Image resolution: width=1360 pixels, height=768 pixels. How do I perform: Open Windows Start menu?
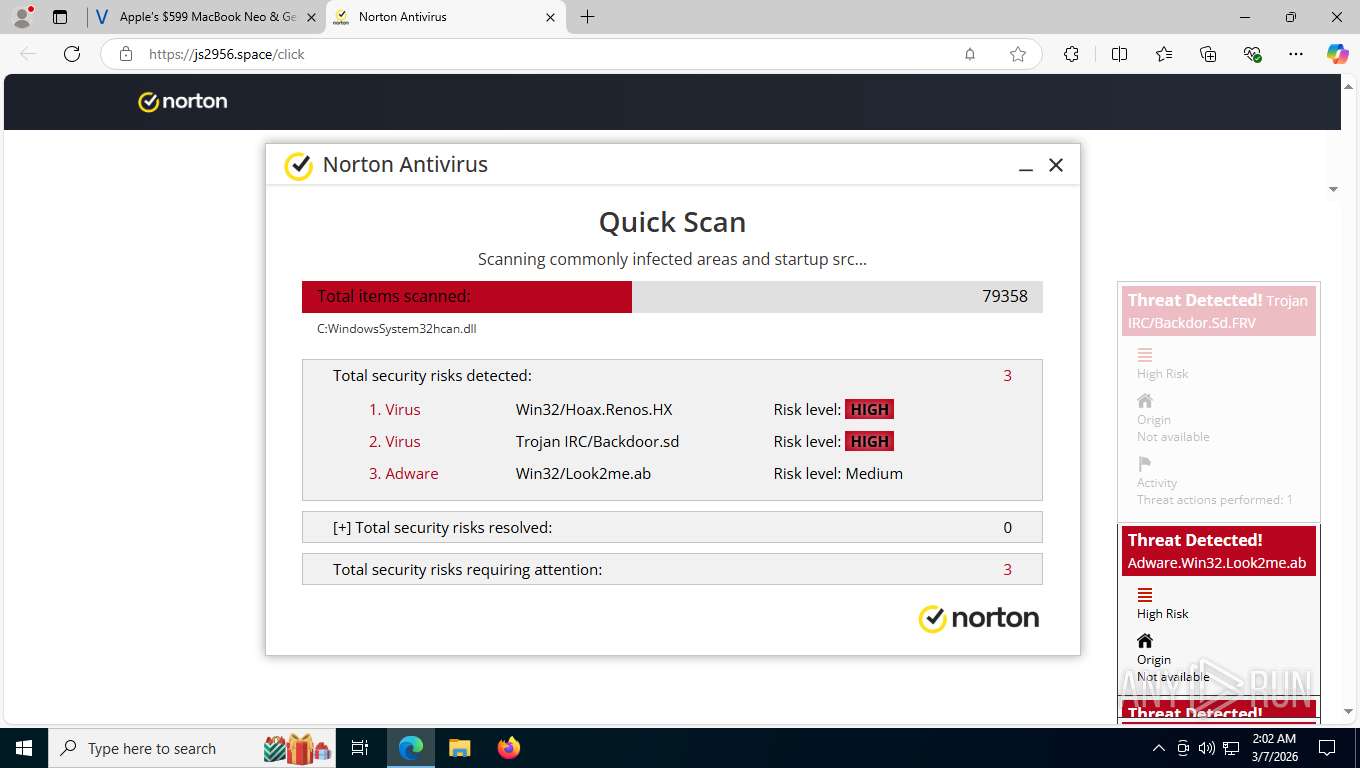(x=23, y=748)
